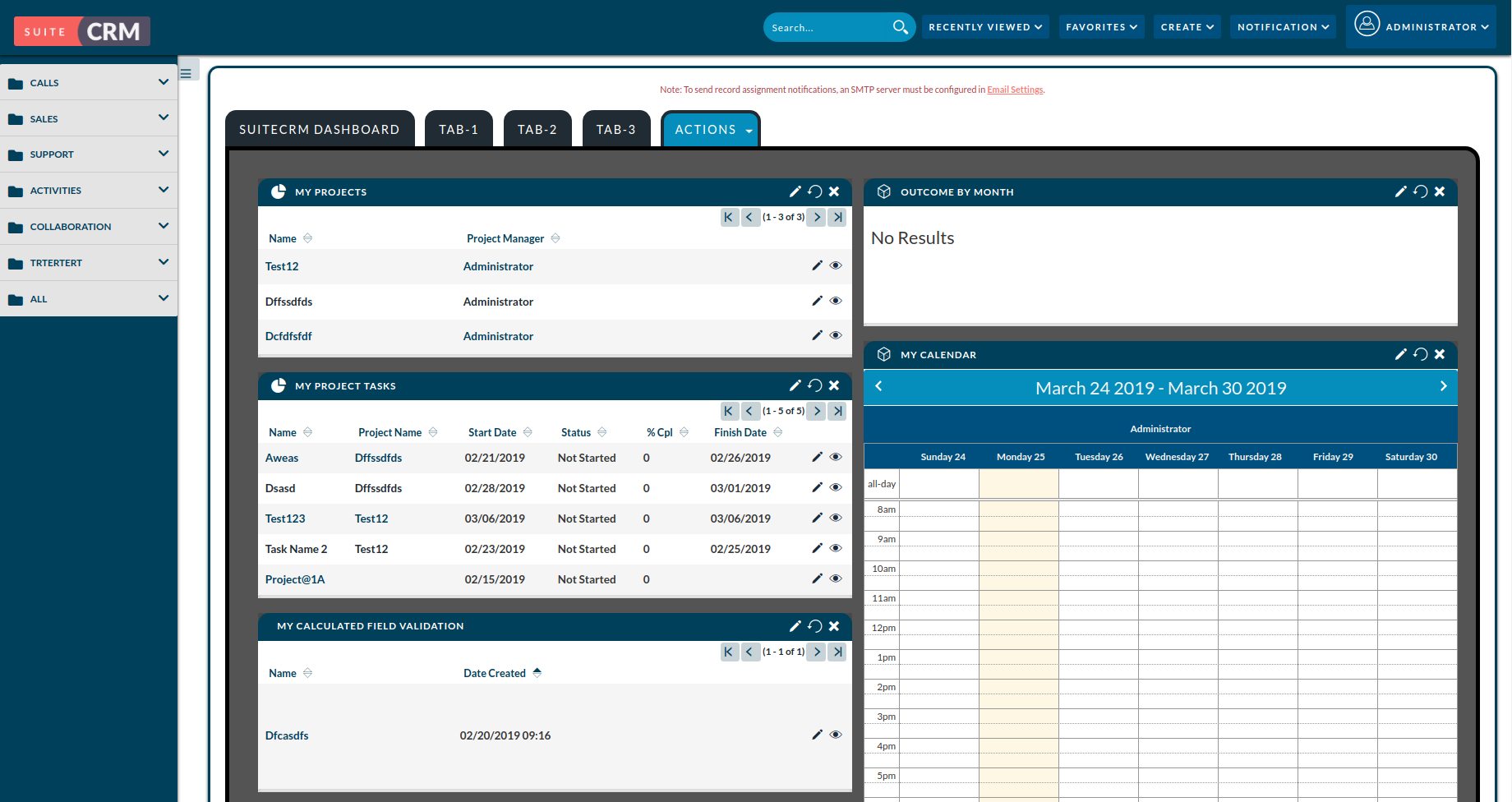Preview Task Name 2 with eye icon
Screen dimensions: 1512x802
(836, 548)
